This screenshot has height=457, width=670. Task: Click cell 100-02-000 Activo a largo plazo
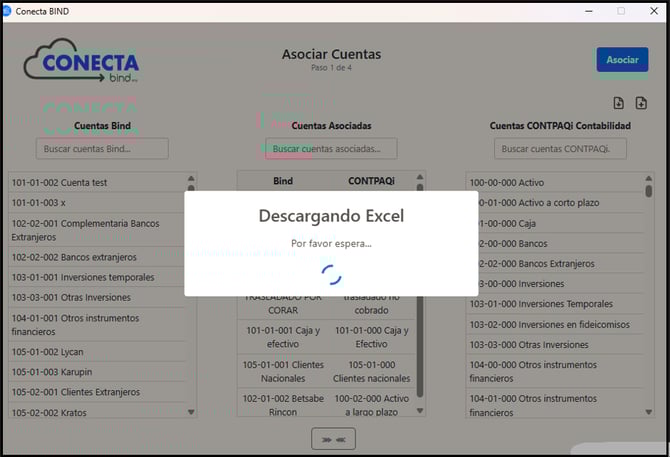(371, 404)
